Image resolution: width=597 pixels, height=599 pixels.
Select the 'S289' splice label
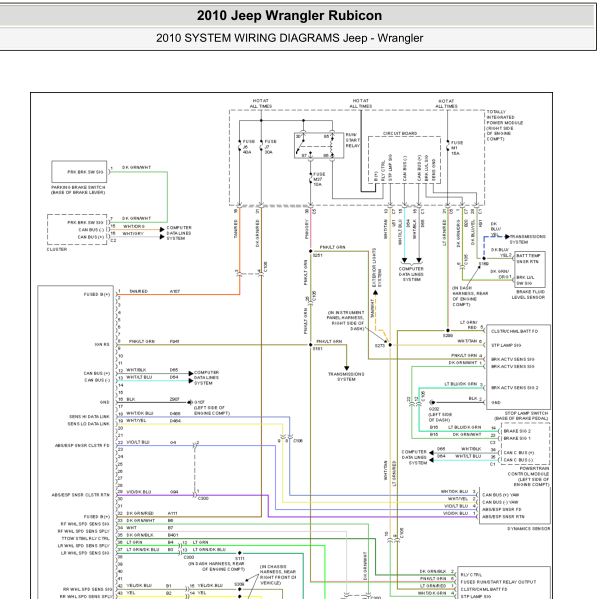[448, 335]
